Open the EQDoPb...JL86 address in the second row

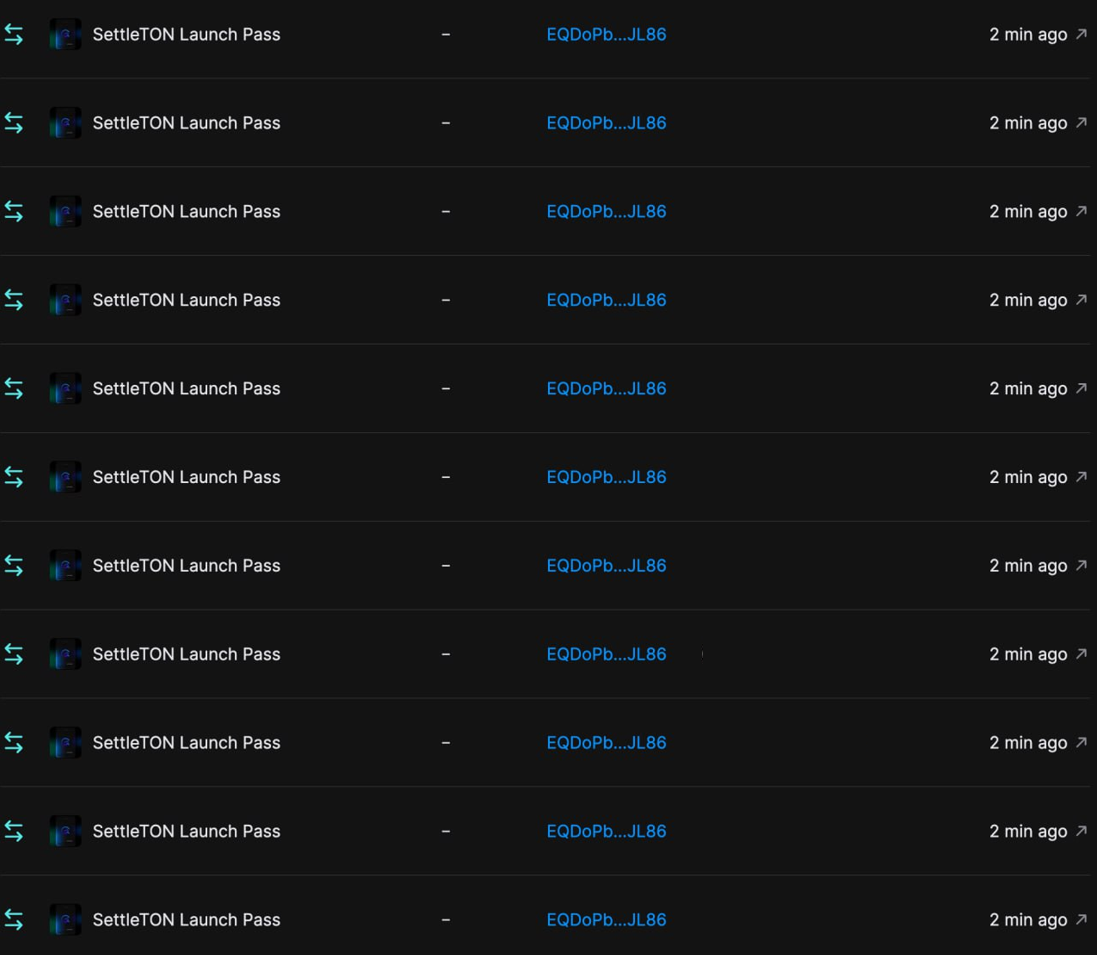point(606,123)
